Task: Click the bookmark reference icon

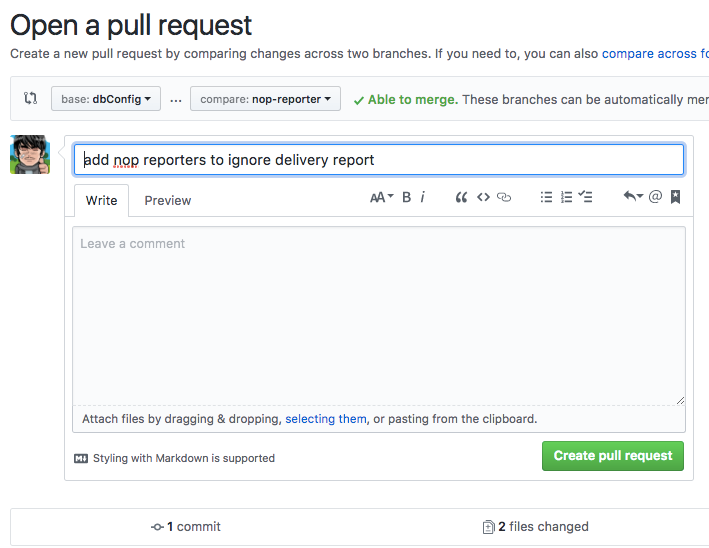Action: (675, 197)
